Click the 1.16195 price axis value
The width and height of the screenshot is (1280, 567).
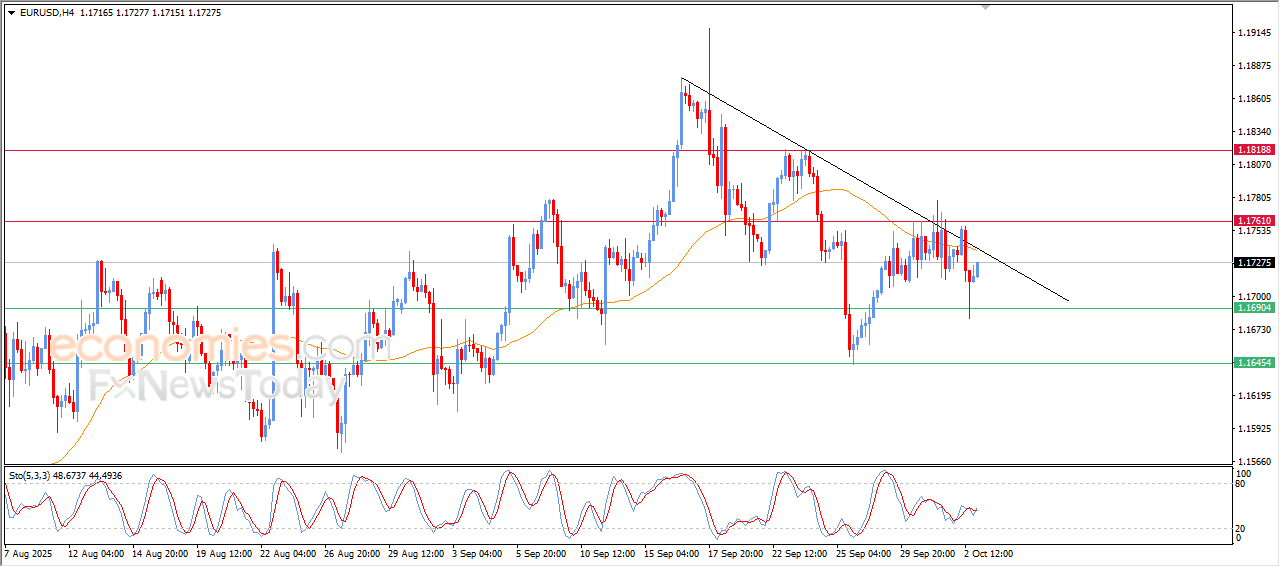(1254, 396)
